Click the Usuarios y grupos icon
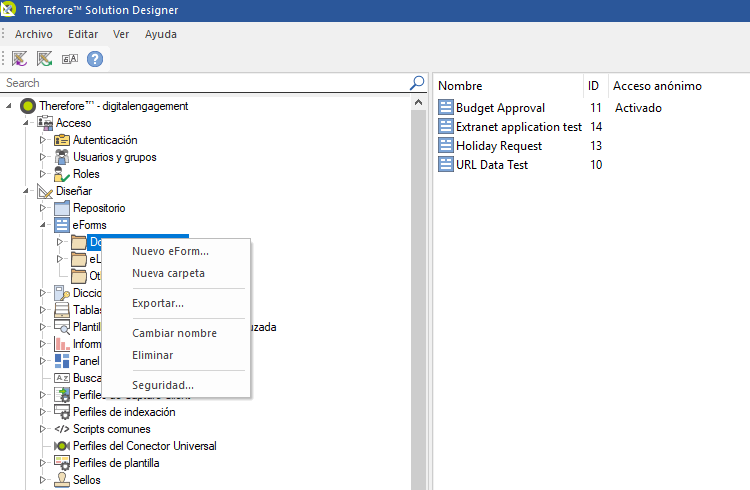Image resolution: width=750 pixels, height=490 pixels. point(62,157)
